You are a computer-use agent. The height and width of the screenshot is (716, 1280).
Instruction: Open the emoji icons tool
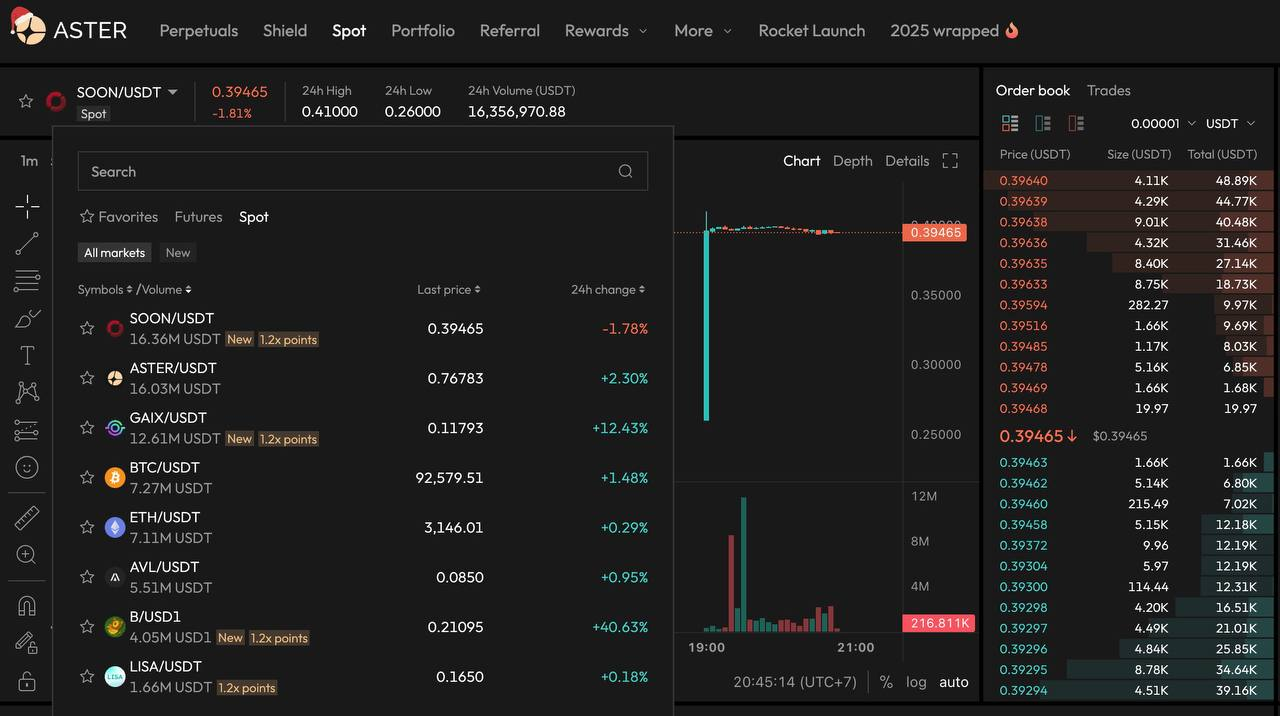click(27, 467)
